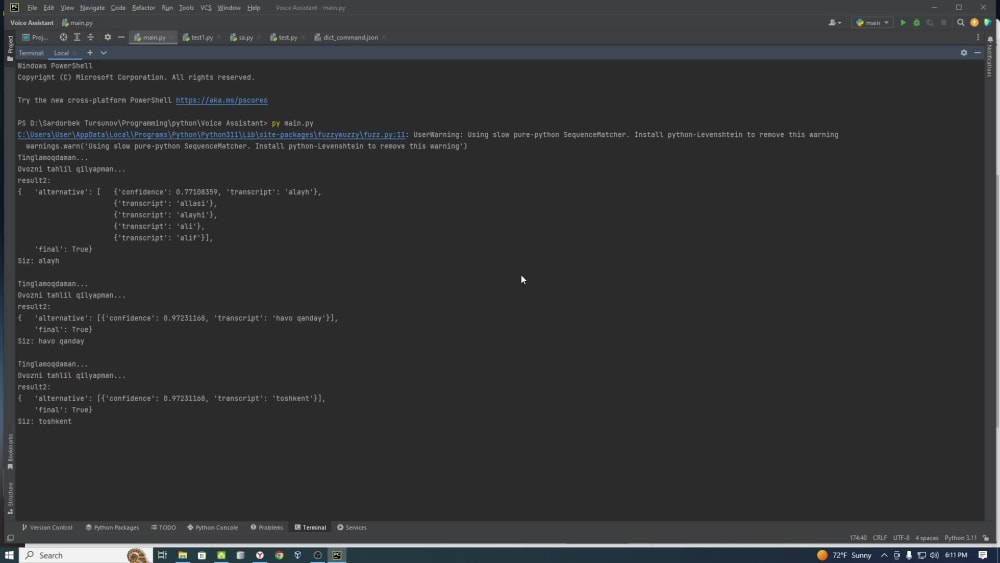The image size is (1000, 563).
Task: Open File Explorer from the taskbar
Action: (x=182, y=555)
